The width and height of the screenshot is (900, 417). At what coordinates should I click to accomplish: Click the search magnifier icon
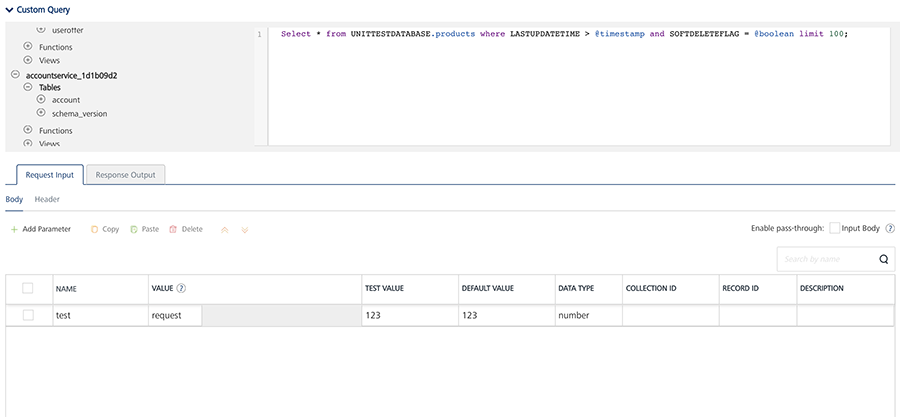pyautogui.click(x=883, y=260)
